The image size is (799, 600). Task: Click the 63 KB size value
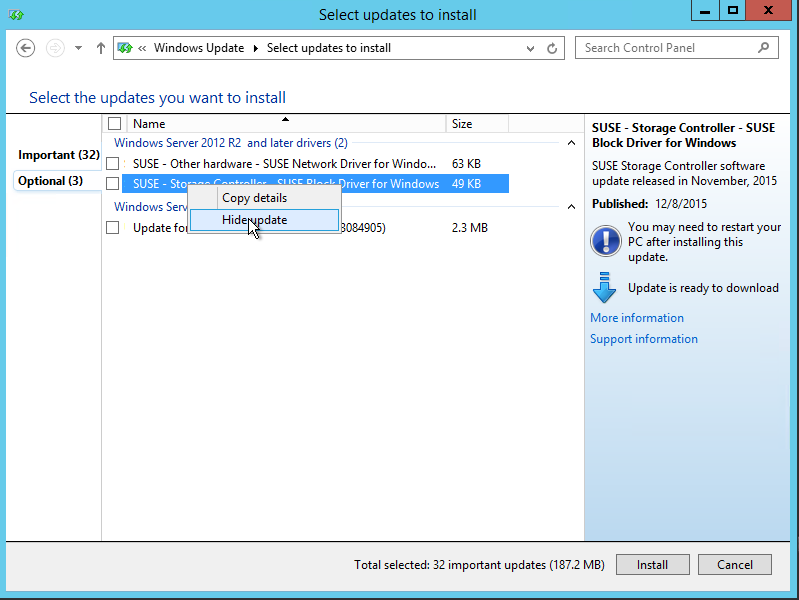coord(466,164)
